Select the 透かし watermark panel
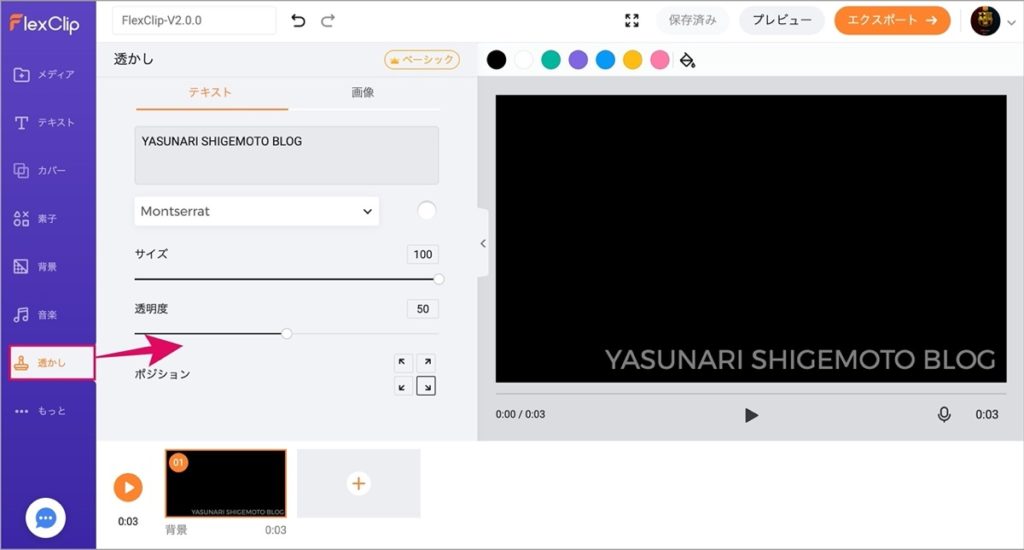The width and height of the screenshot is (1024, 550). tap(52, 363)
